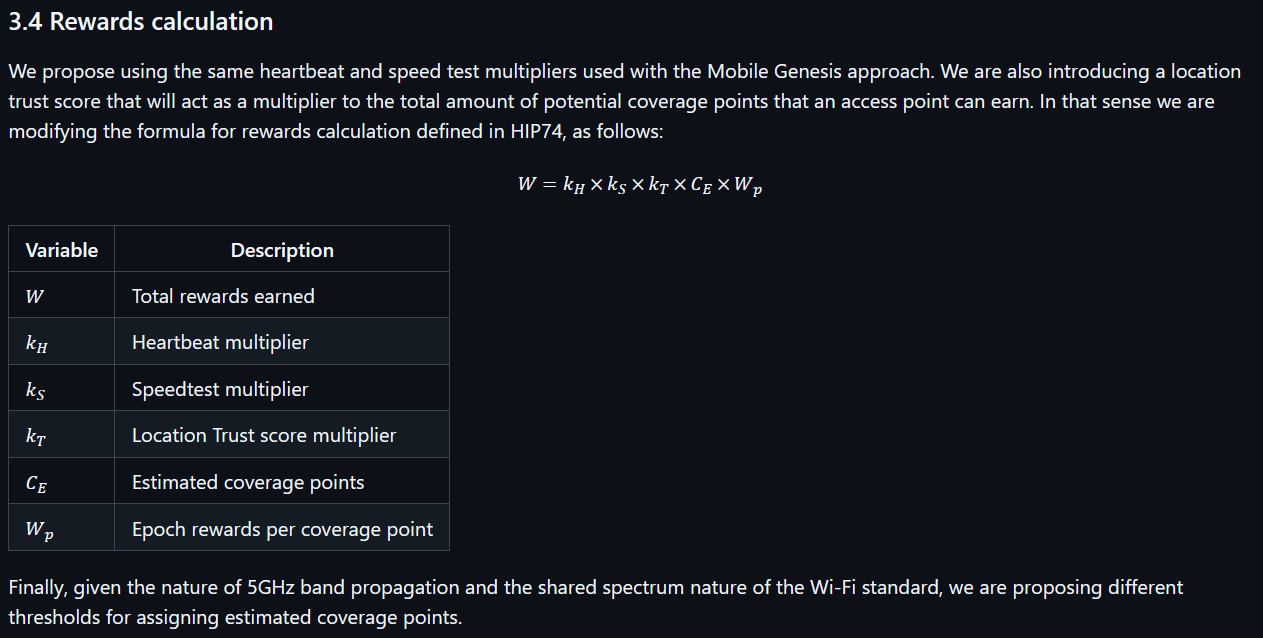Image resolution: width=1263 pixels, height=638 pixels.
Task: Click 'Speedtest multiplier' table cell
Action: coord(282,389)
